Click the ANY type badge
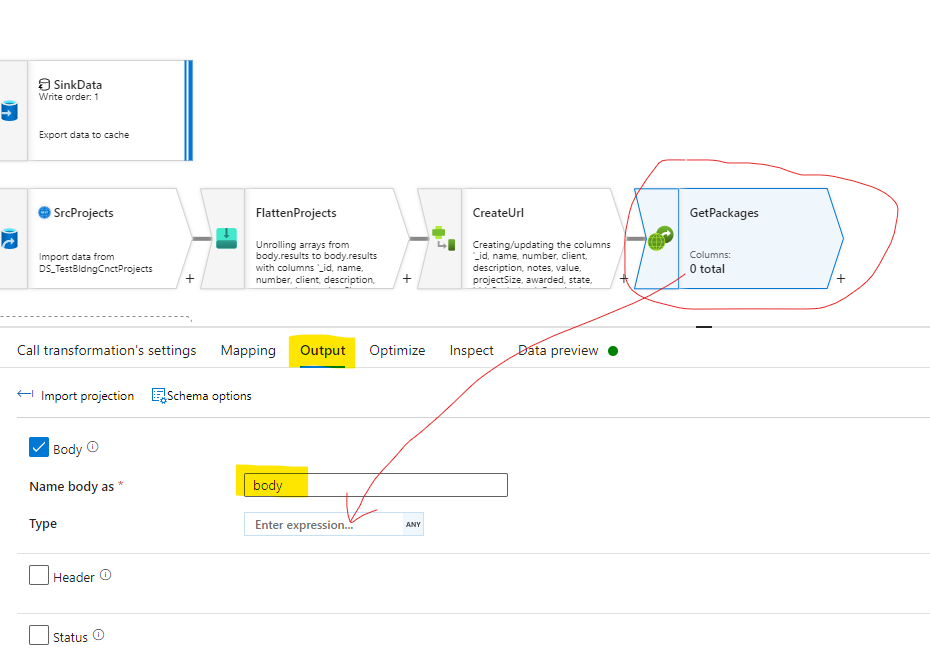930x654 pixels. point(413,524)
